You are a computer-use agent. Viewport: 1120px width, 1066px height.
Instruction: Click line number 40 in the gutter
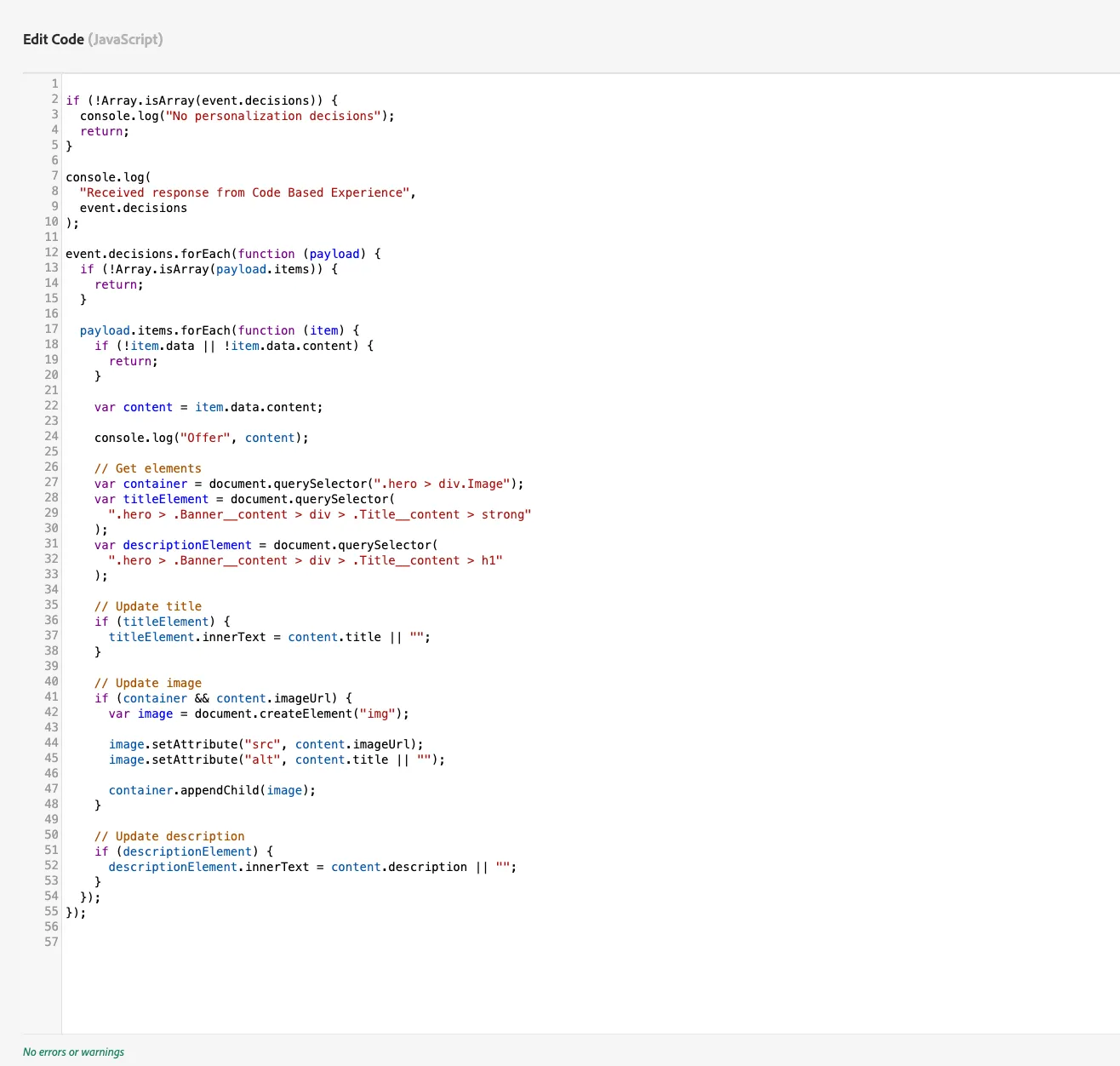(x=52, y=681)
